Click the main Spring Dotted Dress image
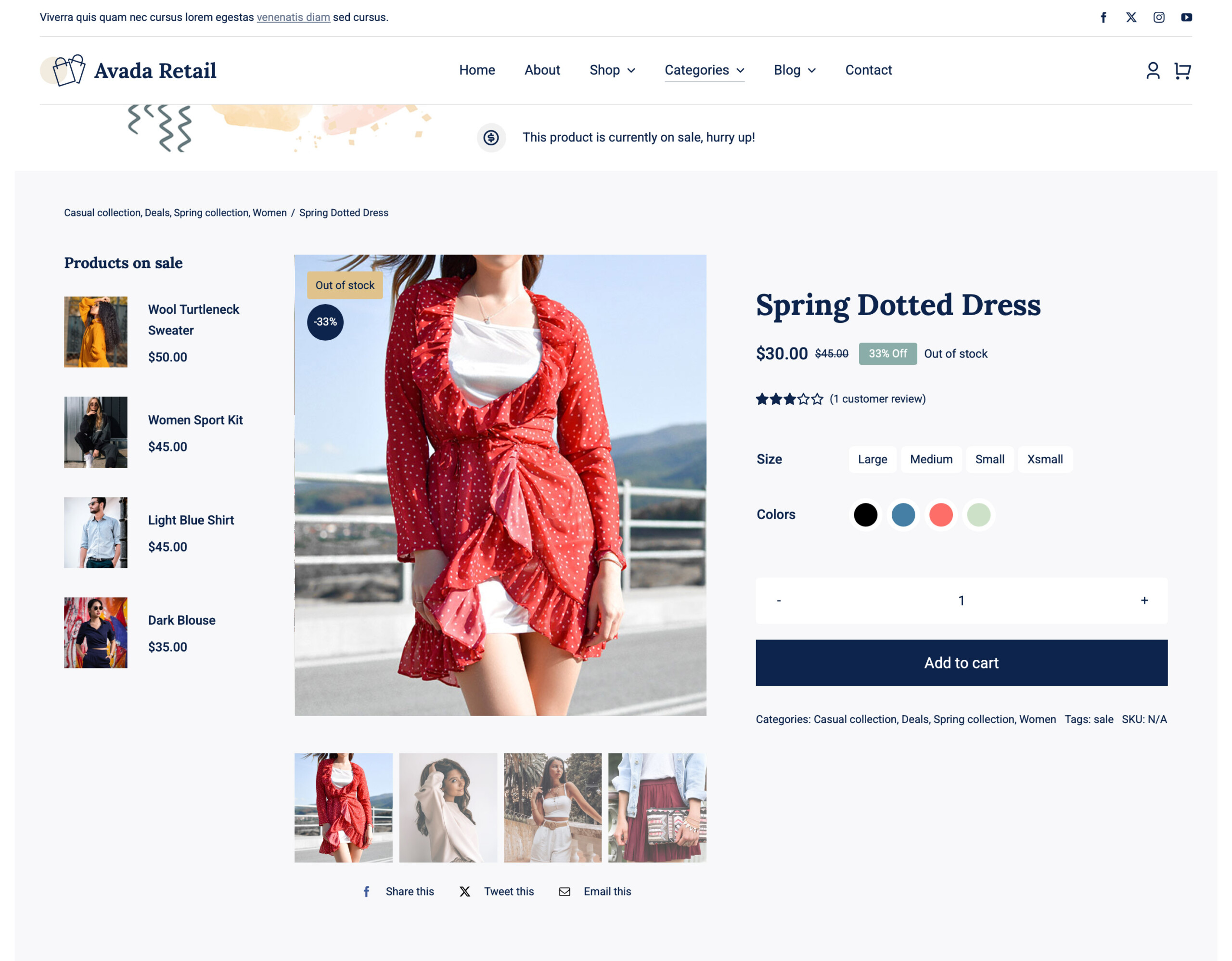Viewport: 1232px width, 961px height. (x=500, y=485)
